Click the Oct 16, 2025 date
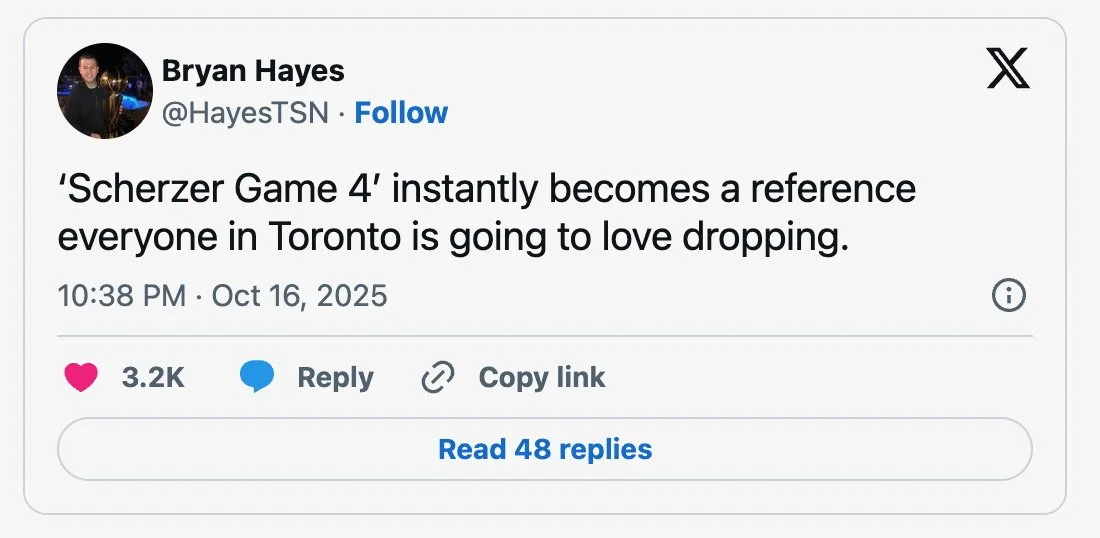The width and height of the screenshot is (1100, 538). pos(299,296)
